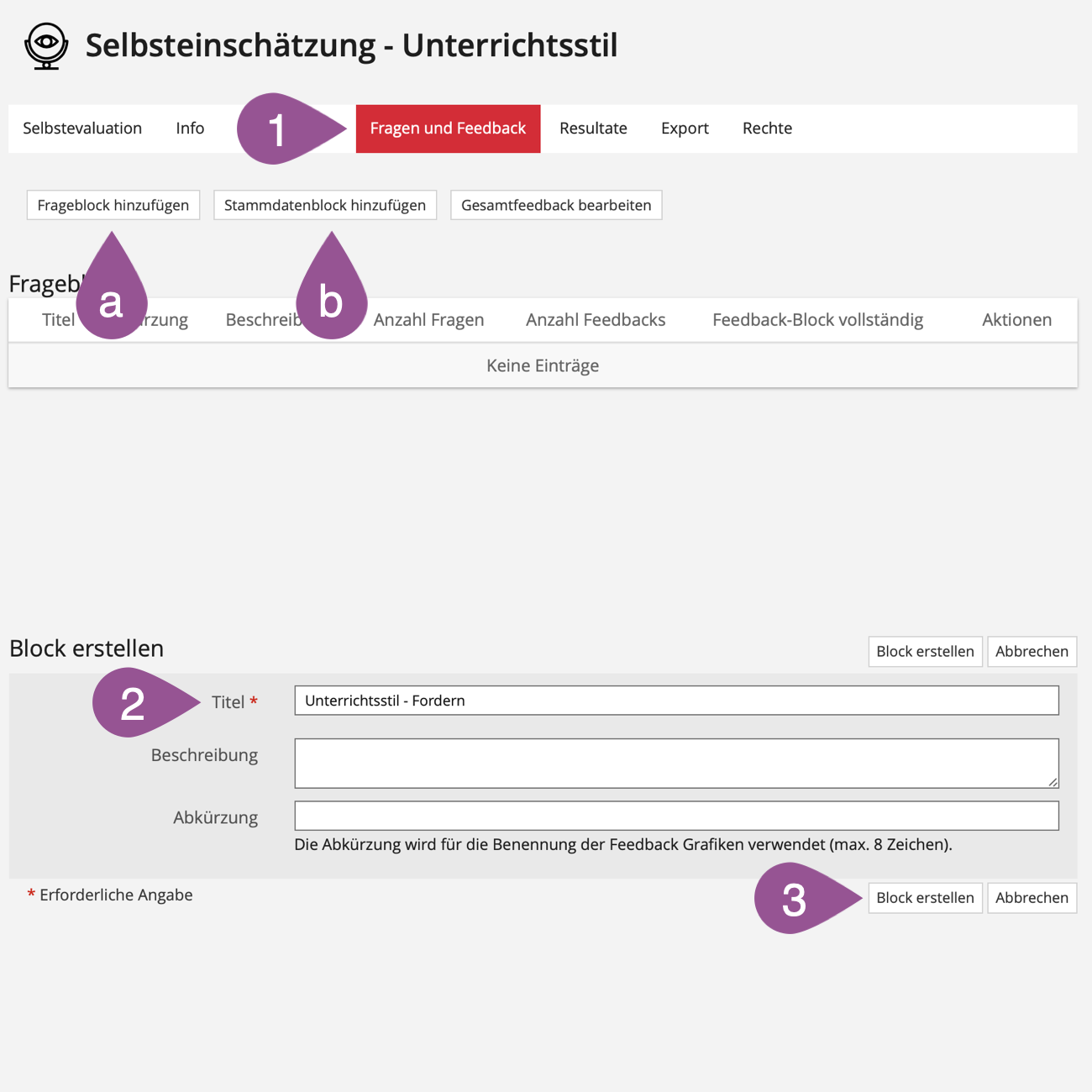Open the Rechte tab
1092x1092 pixels.
tap(767, 129)
